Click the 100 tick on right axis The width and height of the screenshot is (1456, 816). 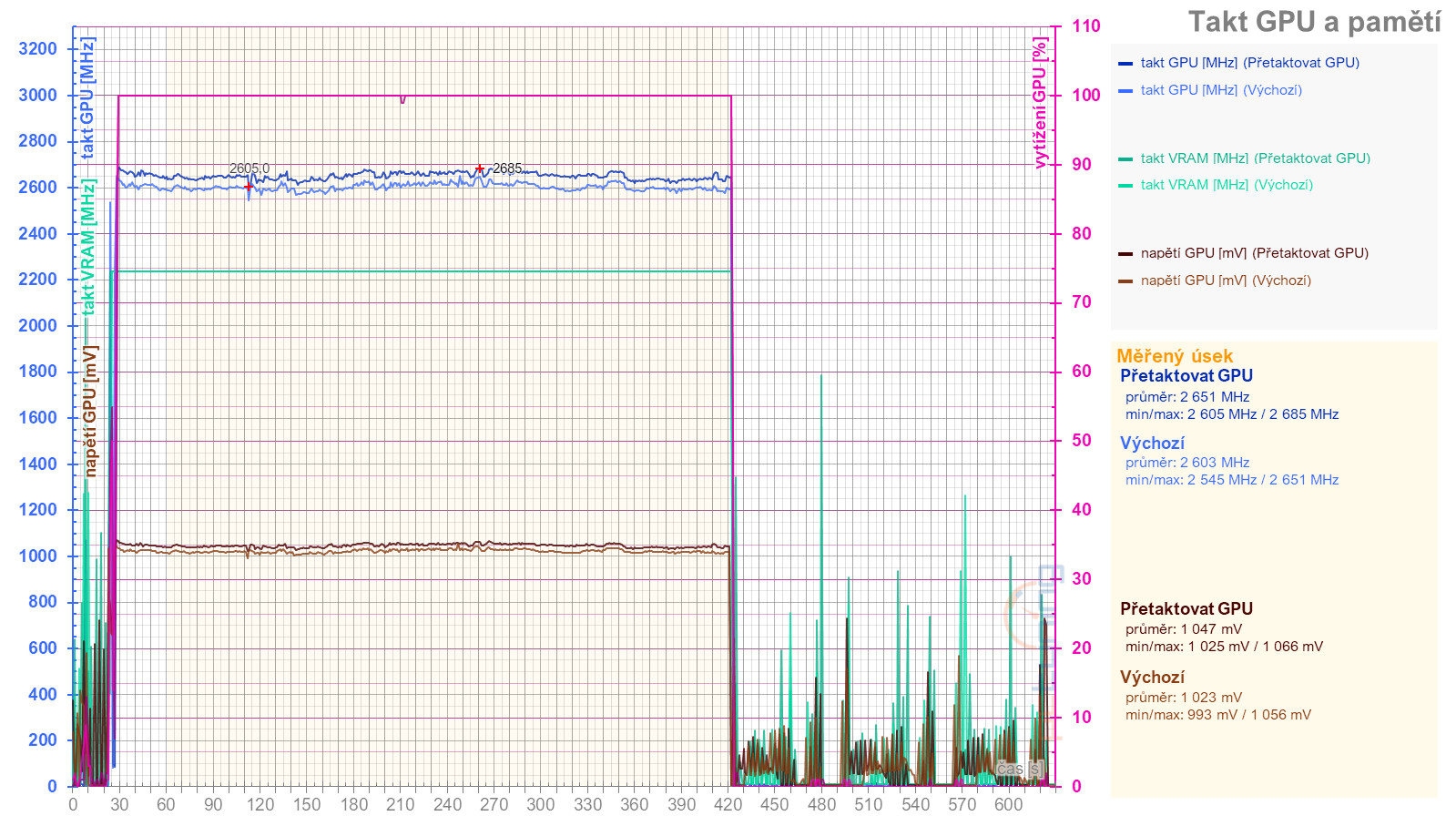(1085, 95)
